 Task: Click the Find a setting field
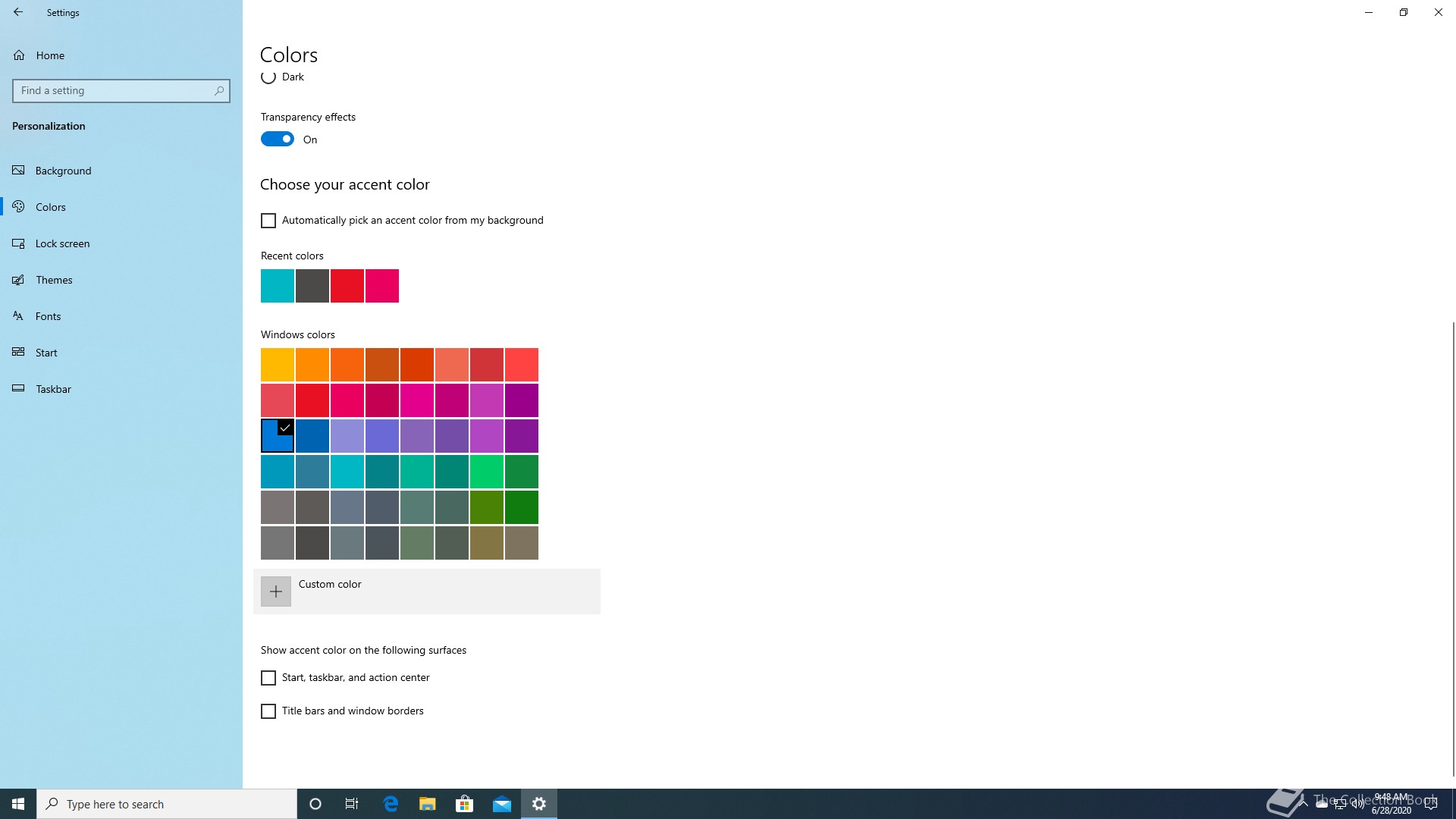coord(114,91)
